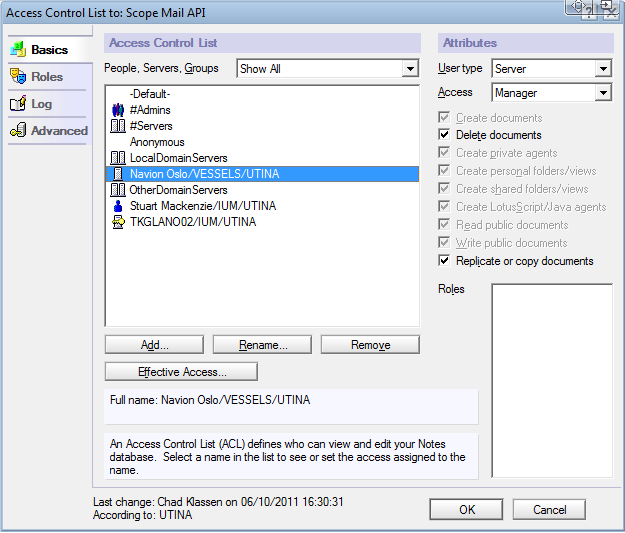The height and width of the screenshot is (533, 625).
Task: Toggle Create personal folders/views checkbox
Action: pyautogui.click(x=444, y=171)
